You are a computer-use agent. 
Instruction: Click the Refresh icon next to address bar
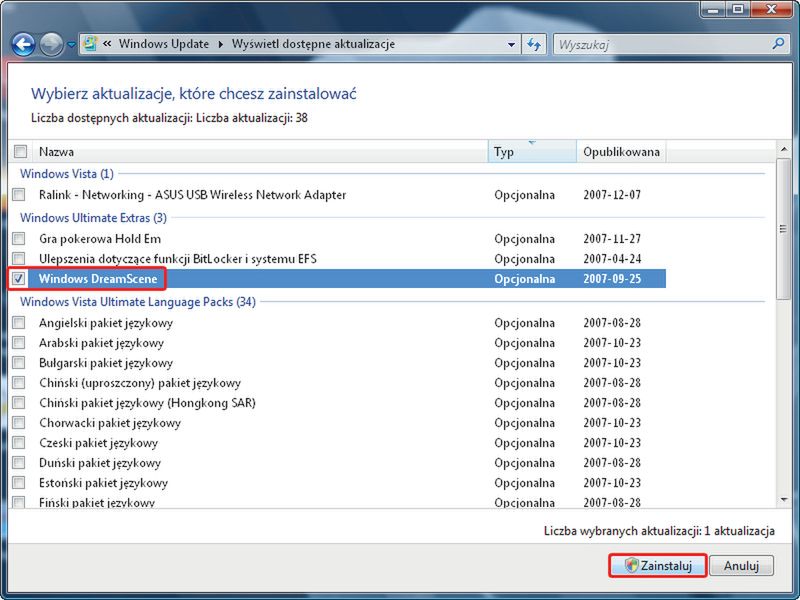534,45
